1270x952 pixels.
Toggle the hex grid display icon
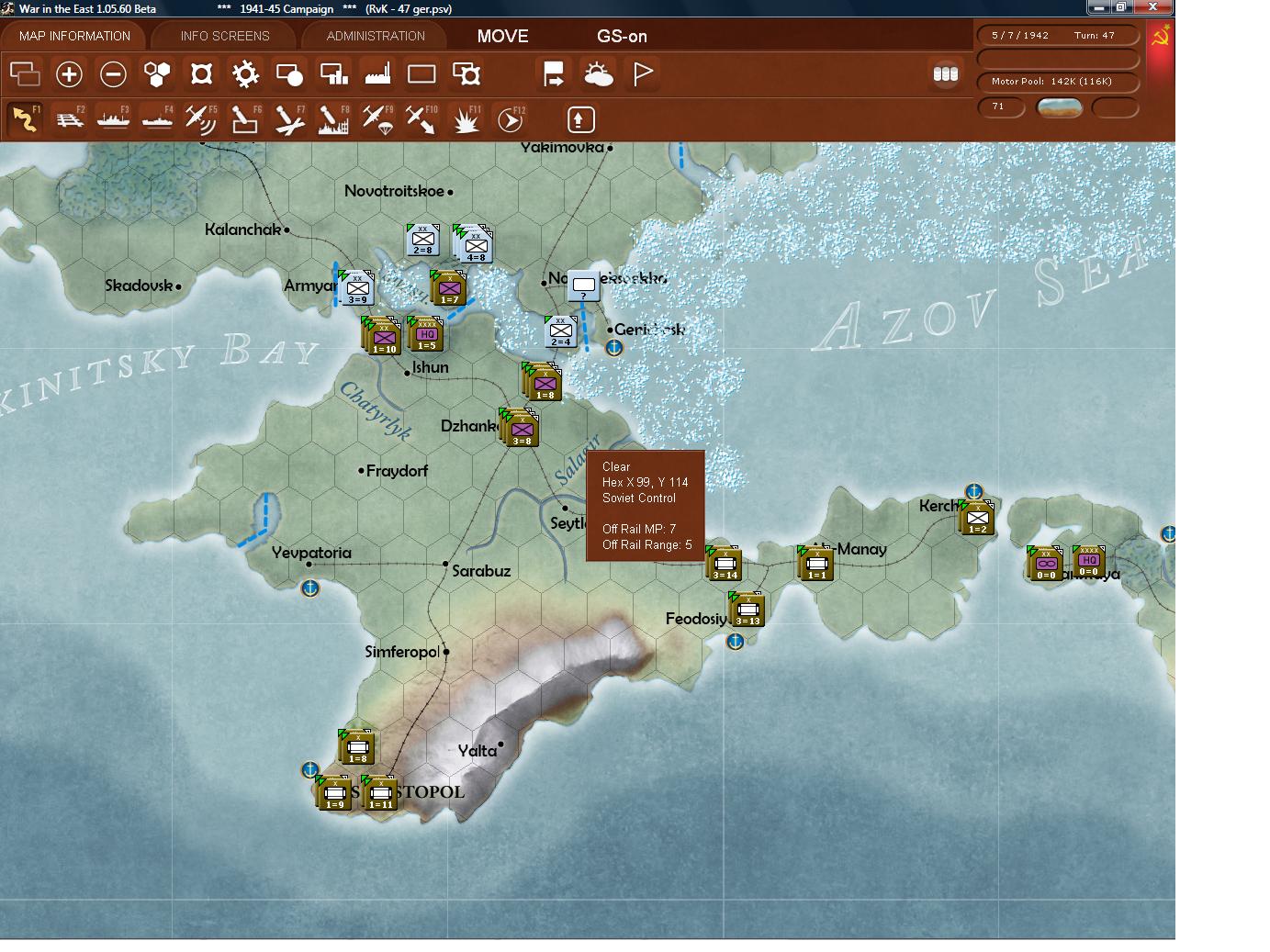coord(157,74)
